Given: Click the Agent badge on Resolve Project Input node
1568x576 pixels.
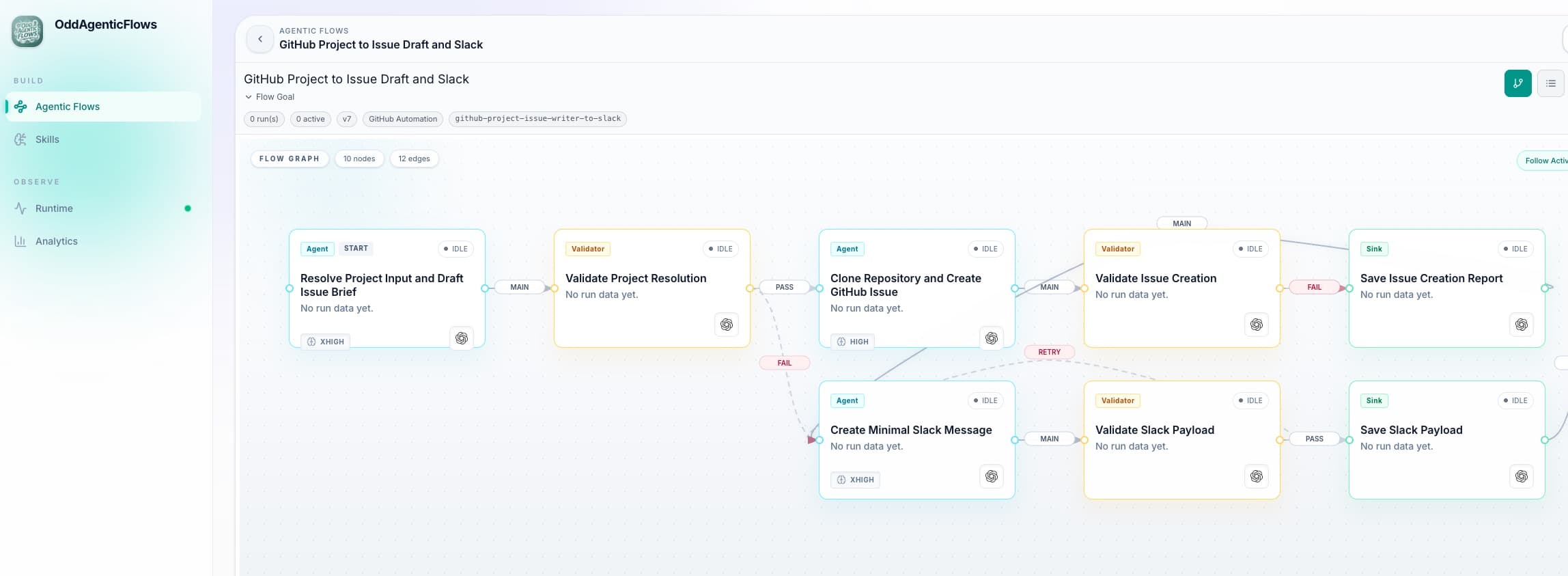Looking at the screenshot, I should (318, 249).
